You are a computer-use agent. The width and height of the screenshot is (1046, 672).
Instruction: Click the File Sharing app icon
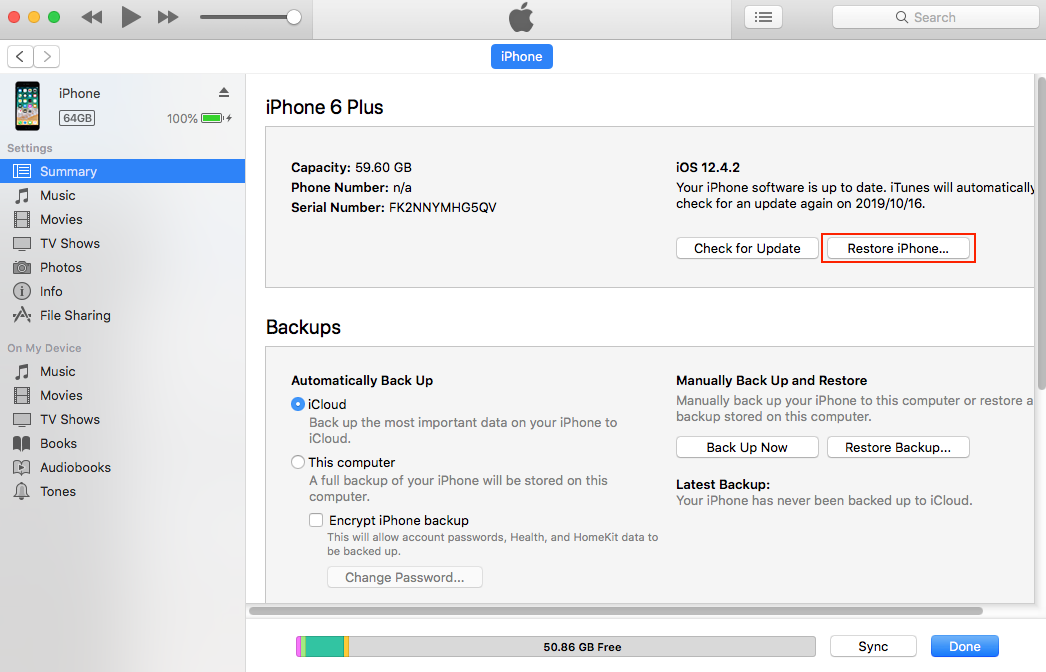coord(22,315)
